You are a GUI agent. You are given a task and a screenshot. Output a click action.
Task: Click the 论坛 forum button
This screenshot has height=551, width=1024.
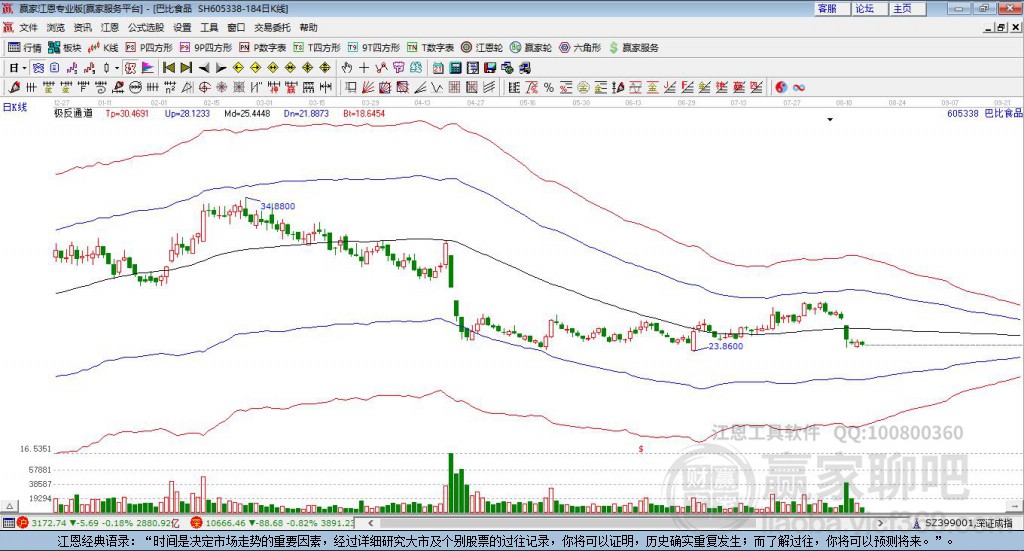869,8
